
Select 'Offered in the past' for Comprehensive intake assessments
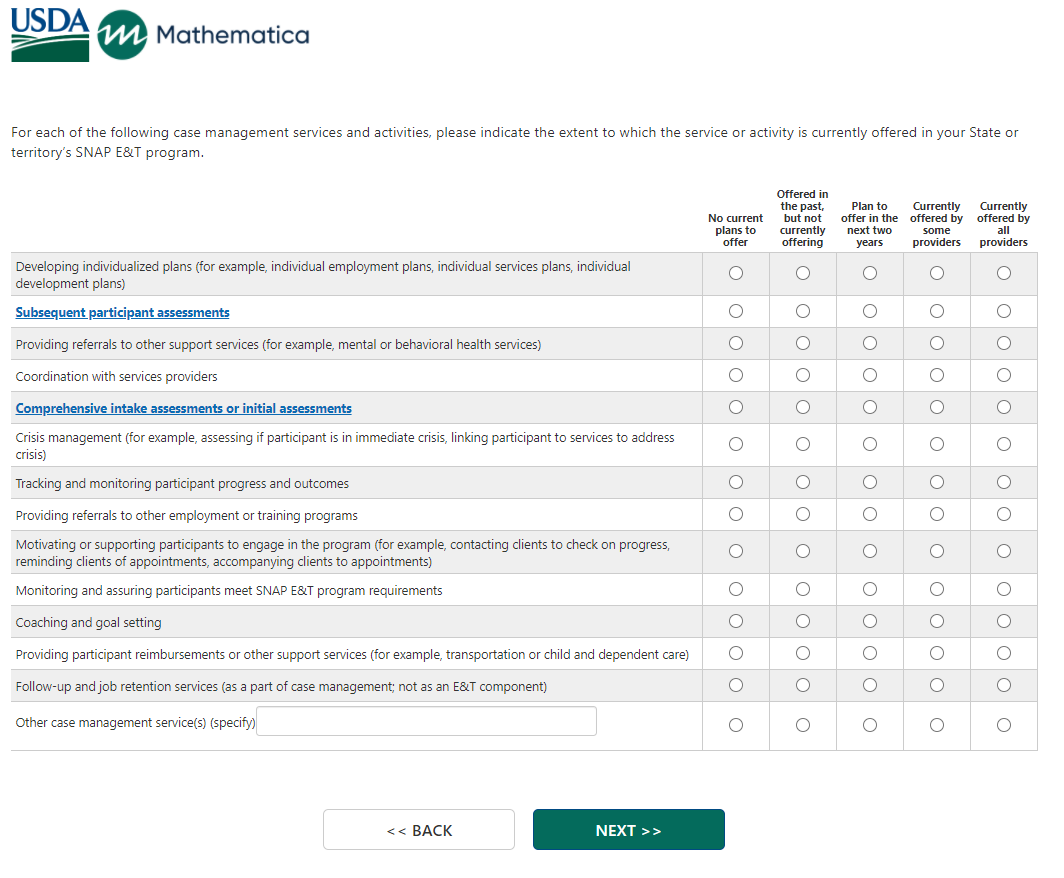803,407
